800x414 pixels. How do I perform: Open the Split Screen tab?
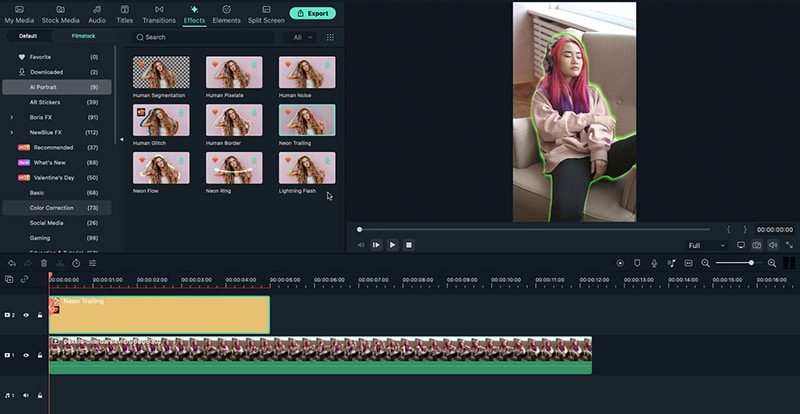[x=266, y=15]
